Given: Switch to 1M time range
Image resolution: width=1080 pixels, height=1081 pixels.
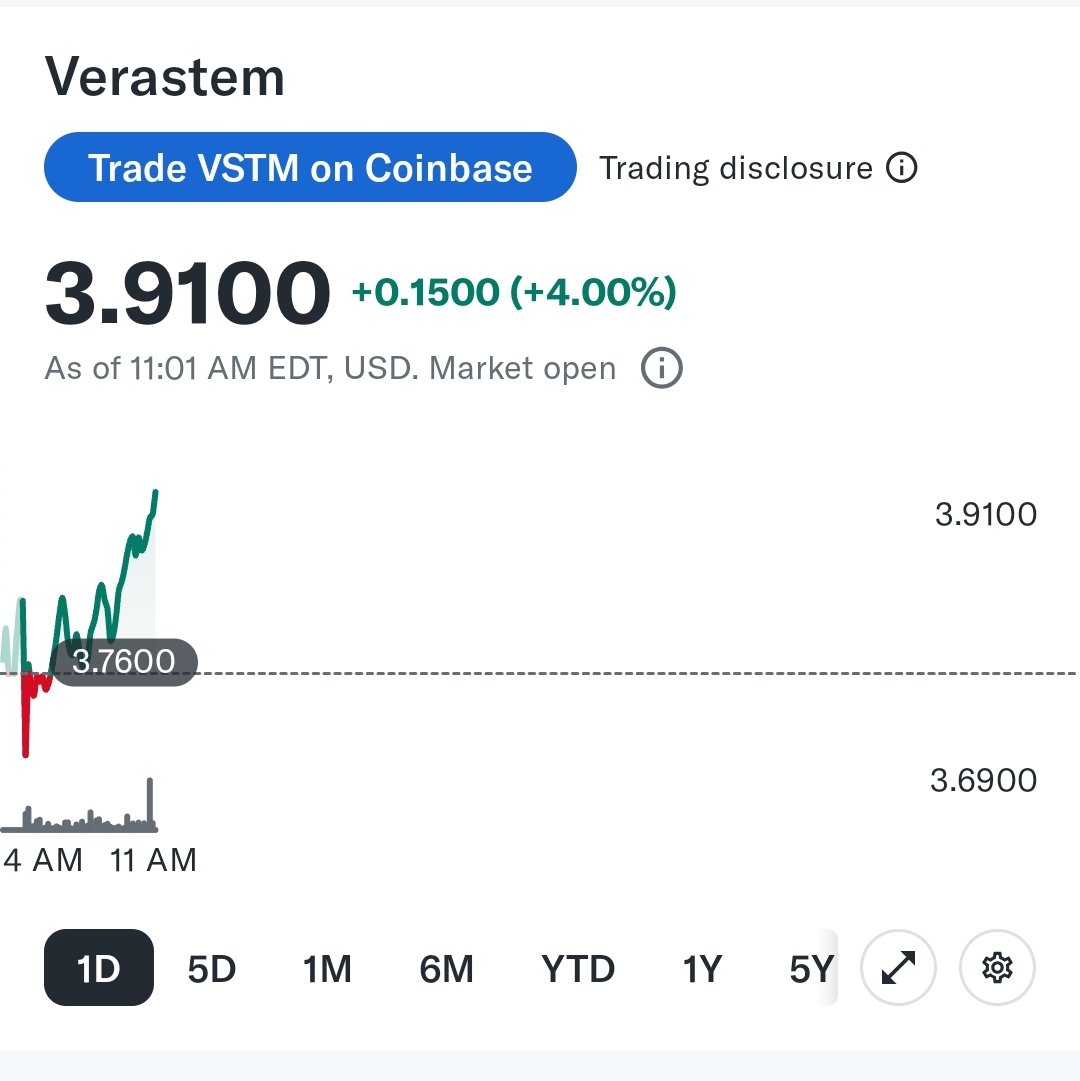Looking at the screenshot, I should (327, 969).
